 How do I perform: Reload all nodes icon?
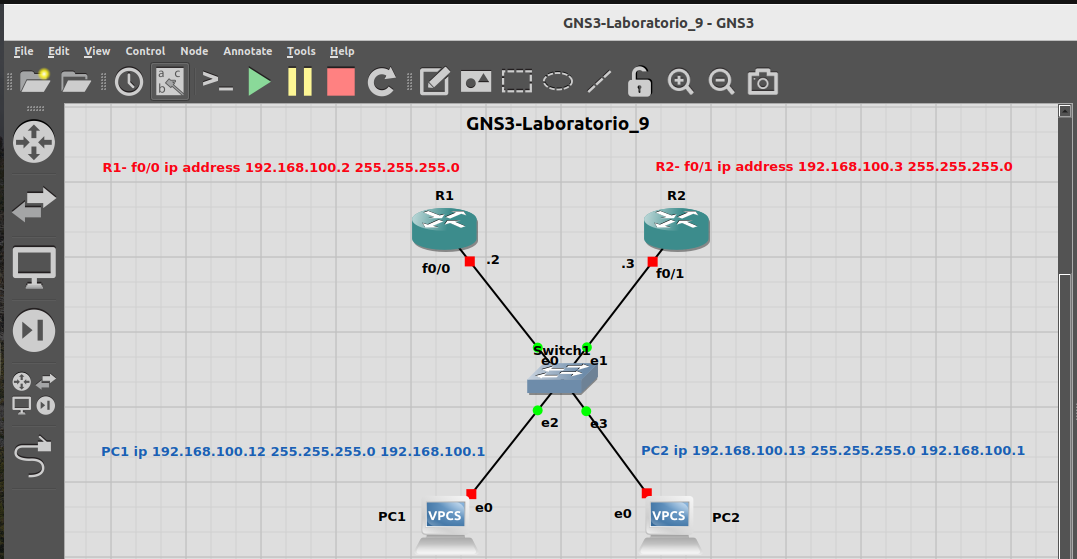click(x=382, y=82)
